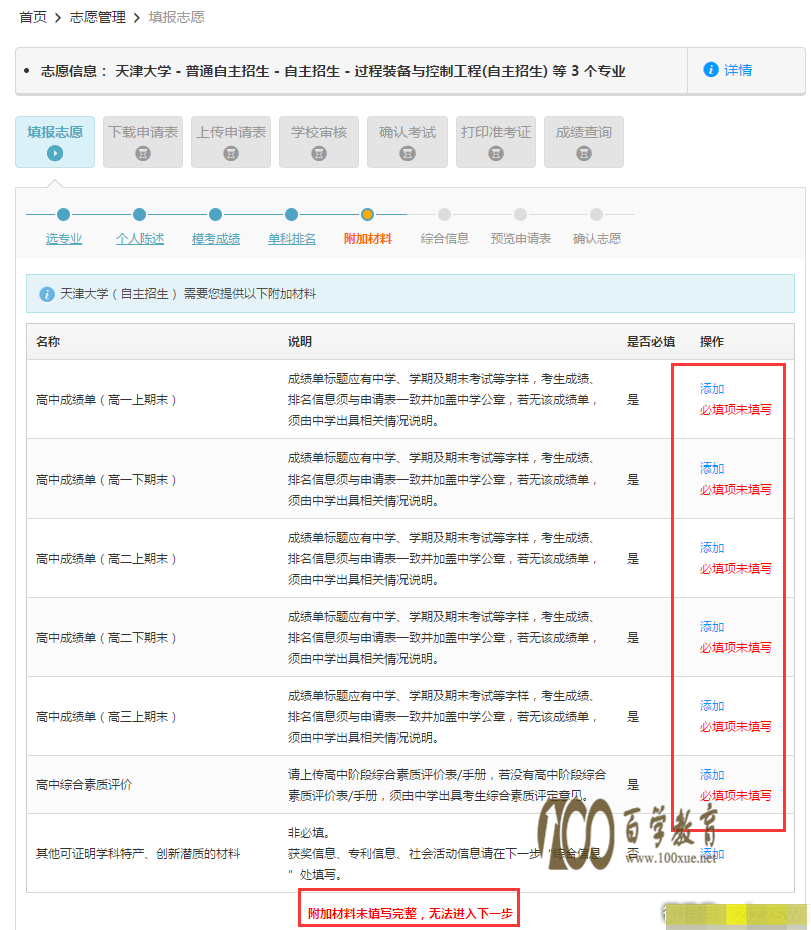Open the 模考成绩 step link
811x930 pixels.
point(216,239)
